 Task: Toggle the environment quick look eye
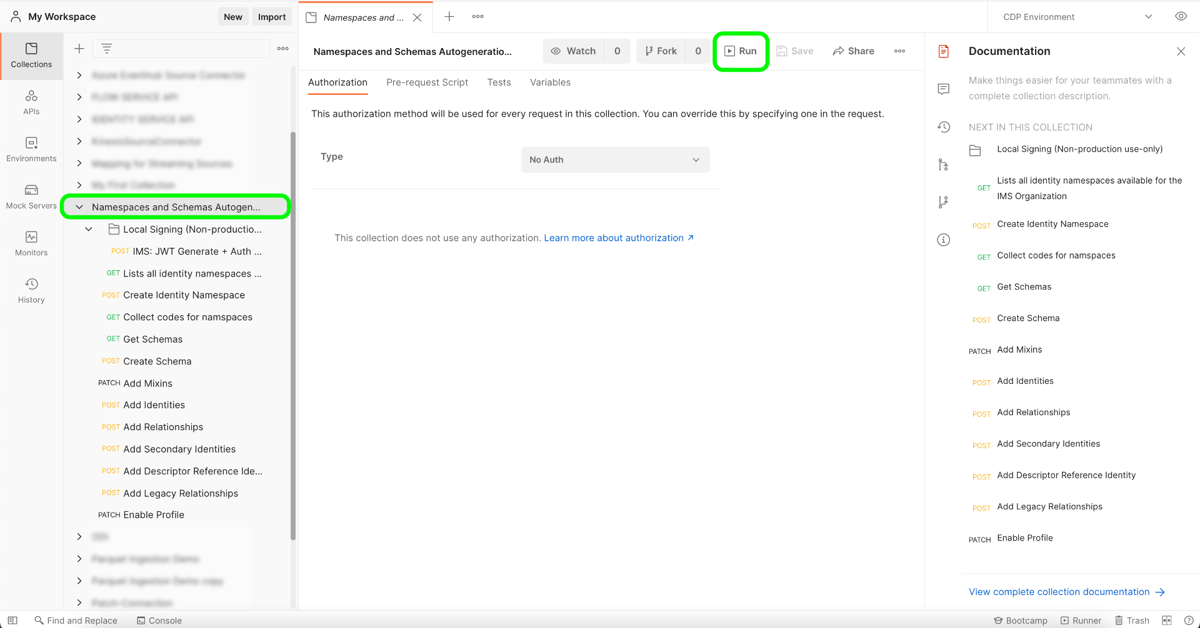coord(1181,16)
